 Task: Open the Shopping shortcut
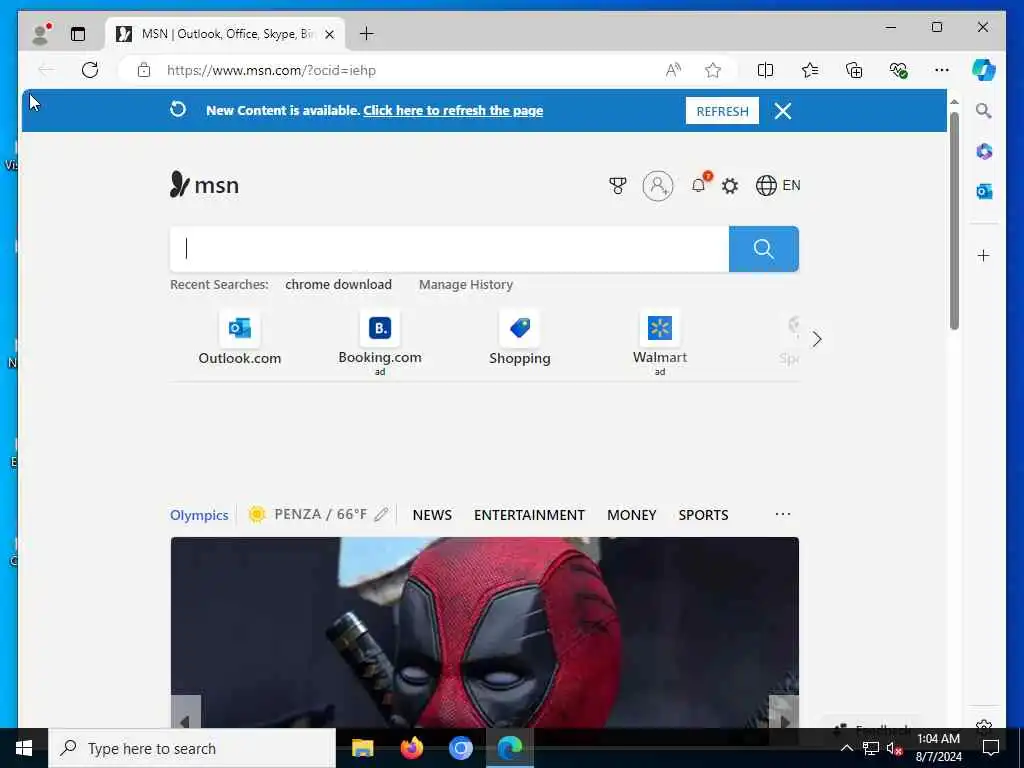click(520, 339)
